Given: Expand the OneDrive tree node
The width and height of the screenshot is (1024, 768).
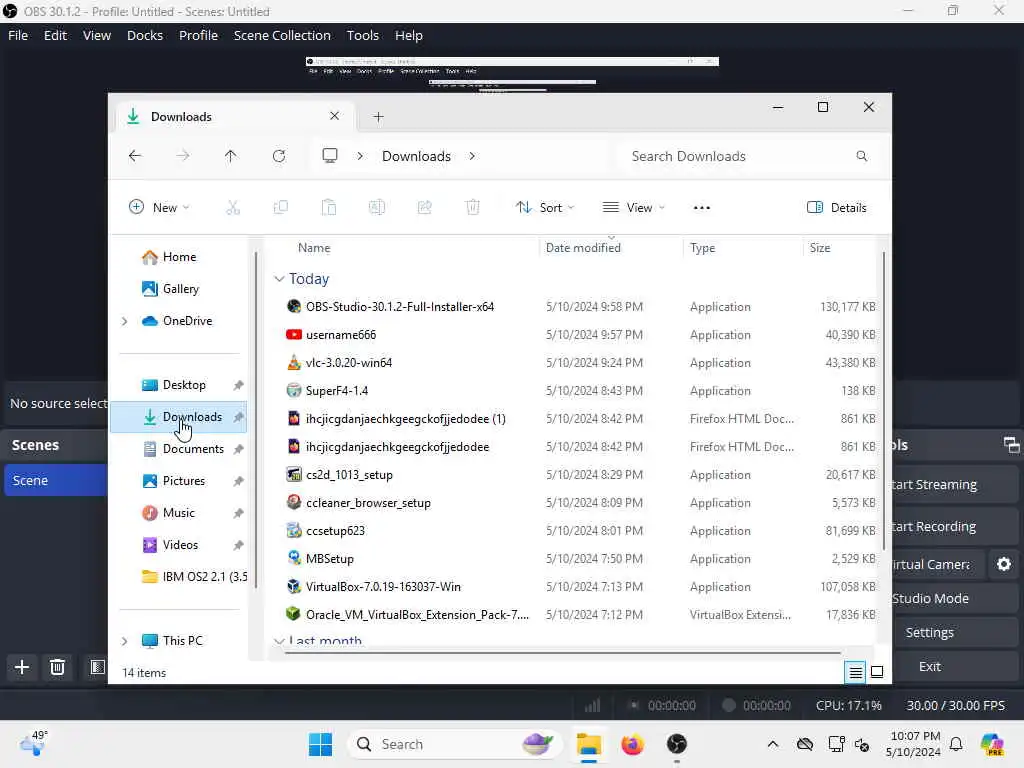Looking at the screenshot, I should click(x=125, y=321).
